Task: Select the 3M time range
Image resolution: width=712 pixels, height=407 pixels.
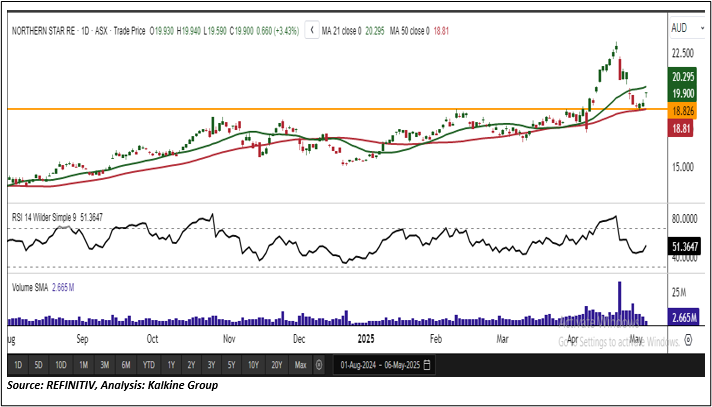Action: (x=105, y=365)
